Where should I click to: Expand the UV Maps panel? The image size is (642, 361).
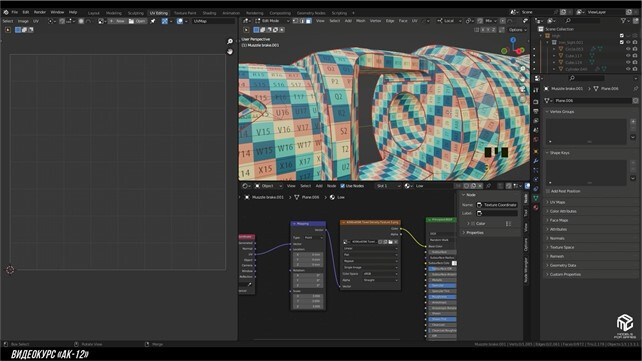pyautogui.click(x=558, y=202)
